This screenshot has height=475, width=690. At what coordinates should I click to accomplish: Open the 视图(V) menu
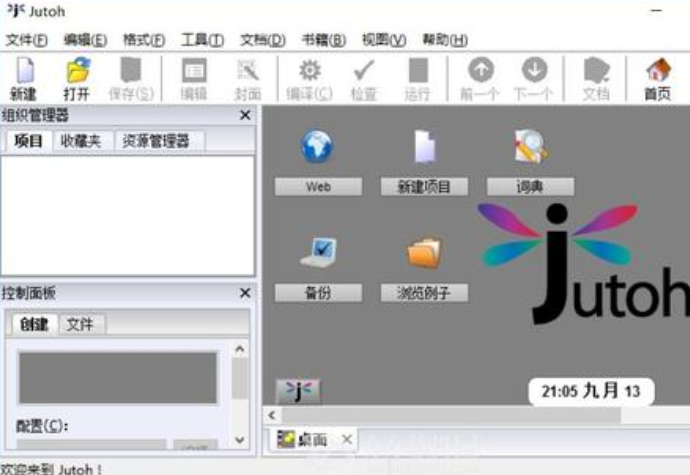384,40
